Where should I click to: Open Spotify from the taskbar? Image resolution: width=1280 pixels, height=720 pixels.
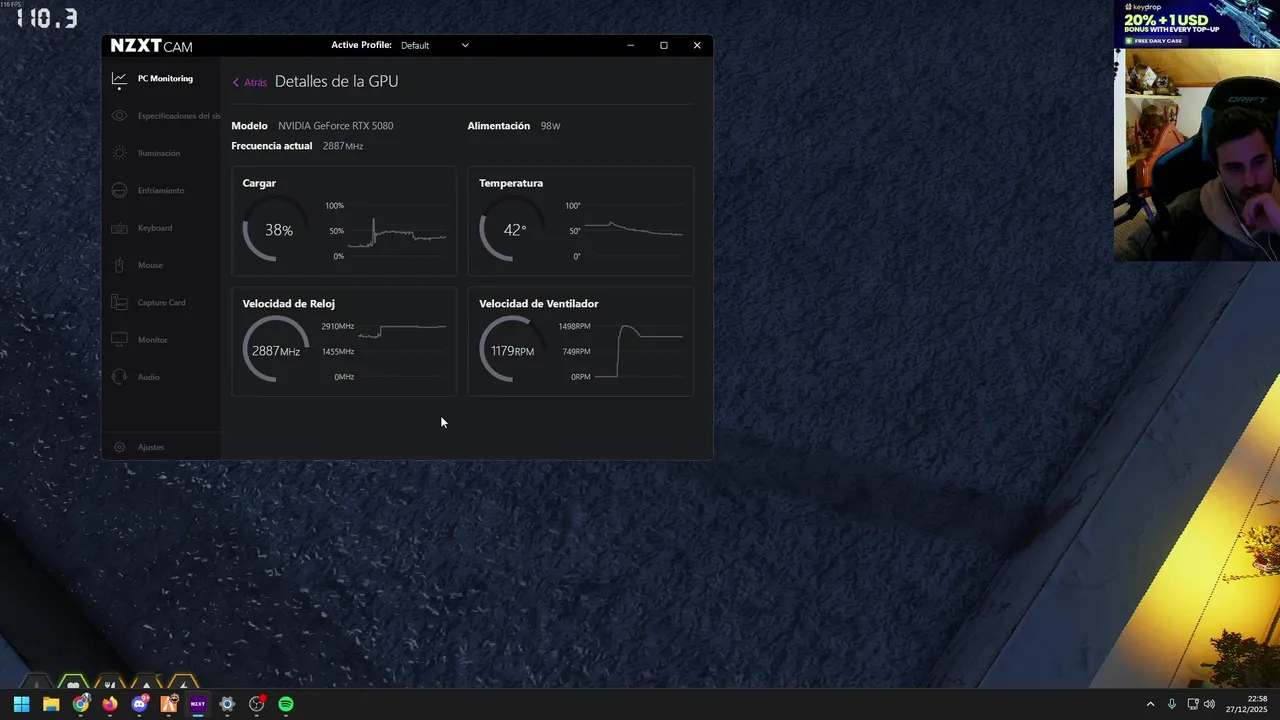coord(286,704)
